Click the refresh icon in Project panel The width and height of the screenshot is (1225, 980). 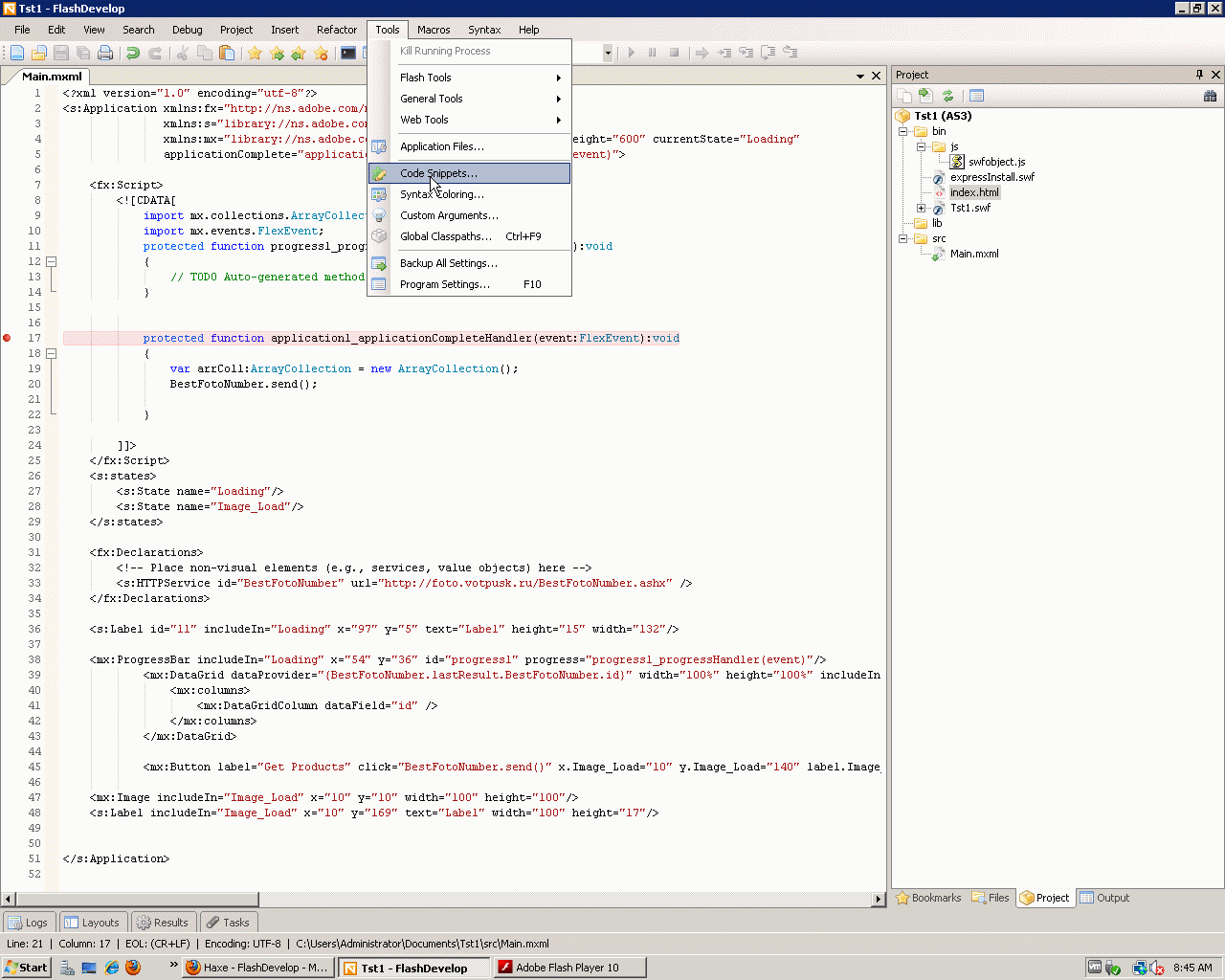click(947, 96)
